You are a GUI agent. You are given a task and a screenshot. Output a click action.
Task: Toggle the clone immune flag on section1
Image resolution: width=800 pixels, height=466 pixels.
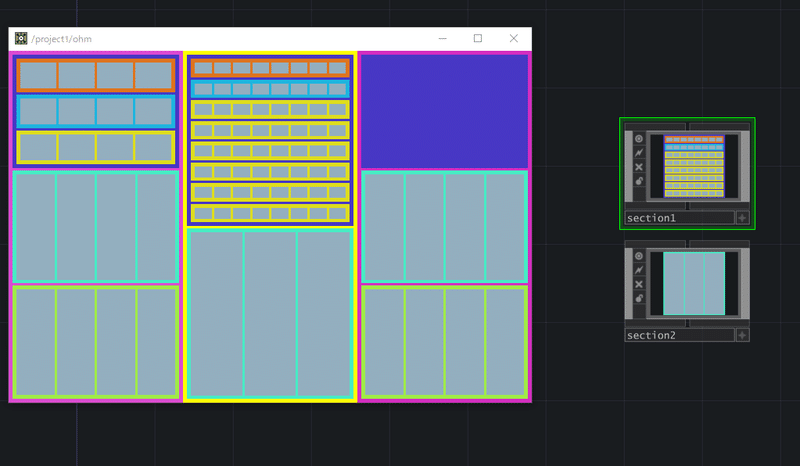[639, 153]
